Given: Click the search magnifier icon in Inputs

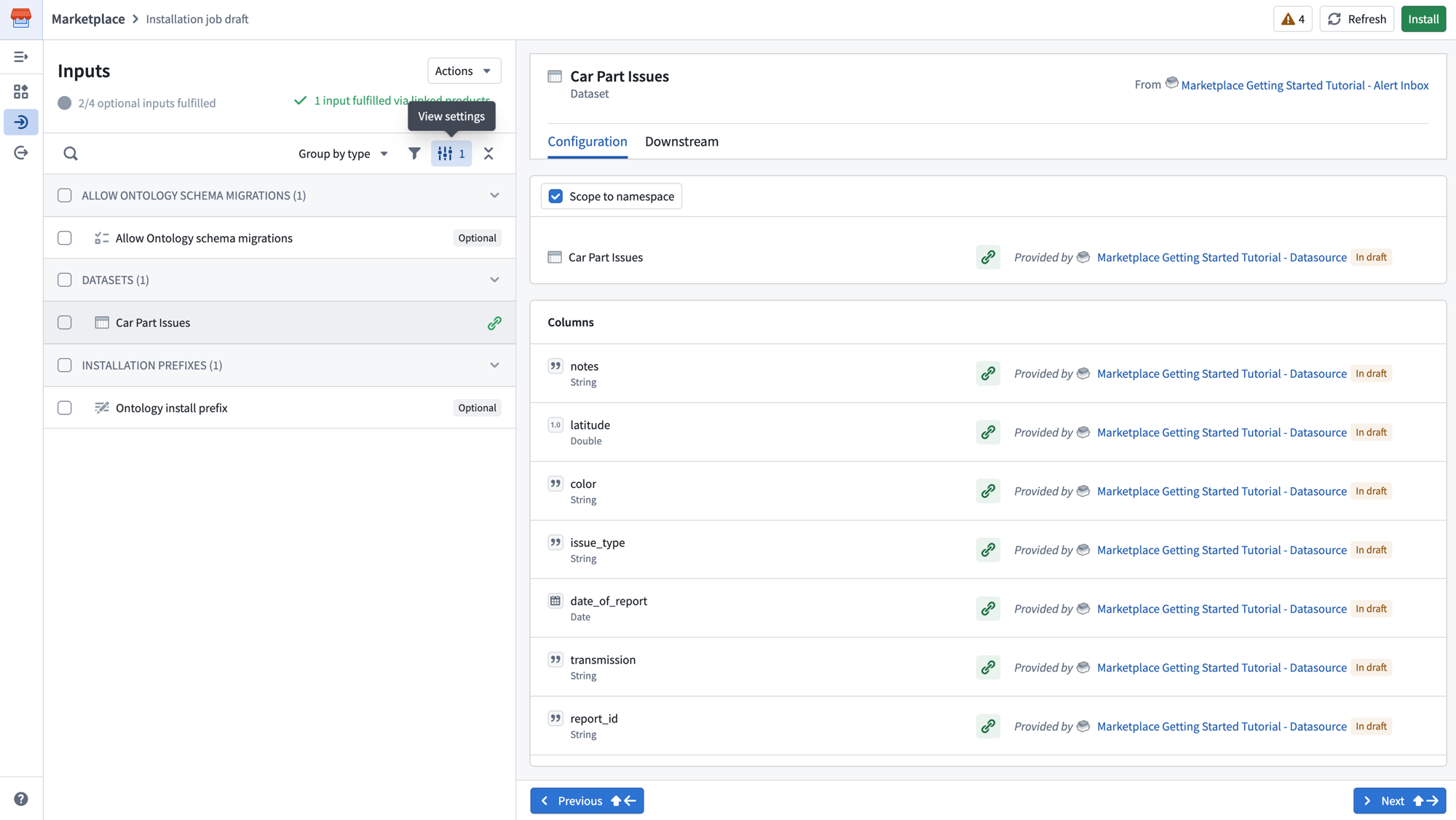Looking at the screenshot, I should (x=71, y=154).
